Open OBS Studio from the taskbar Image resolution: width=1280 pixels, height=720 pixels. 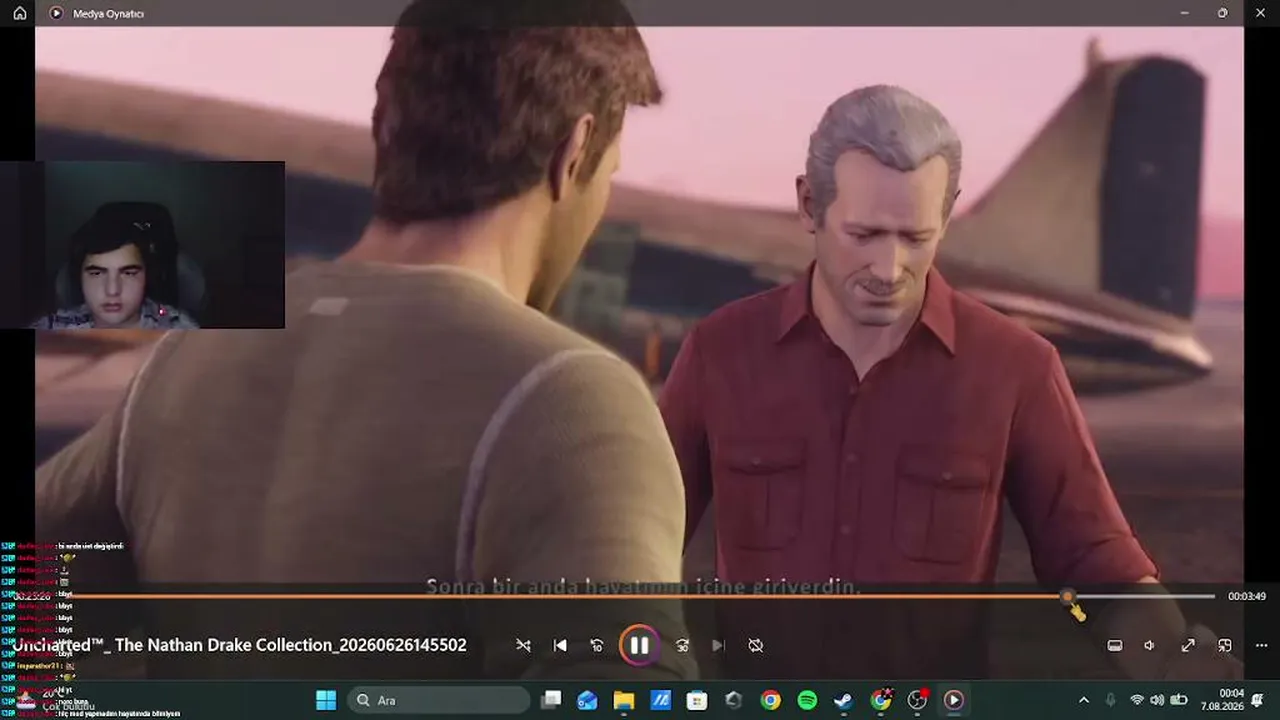tap(917, 700)
